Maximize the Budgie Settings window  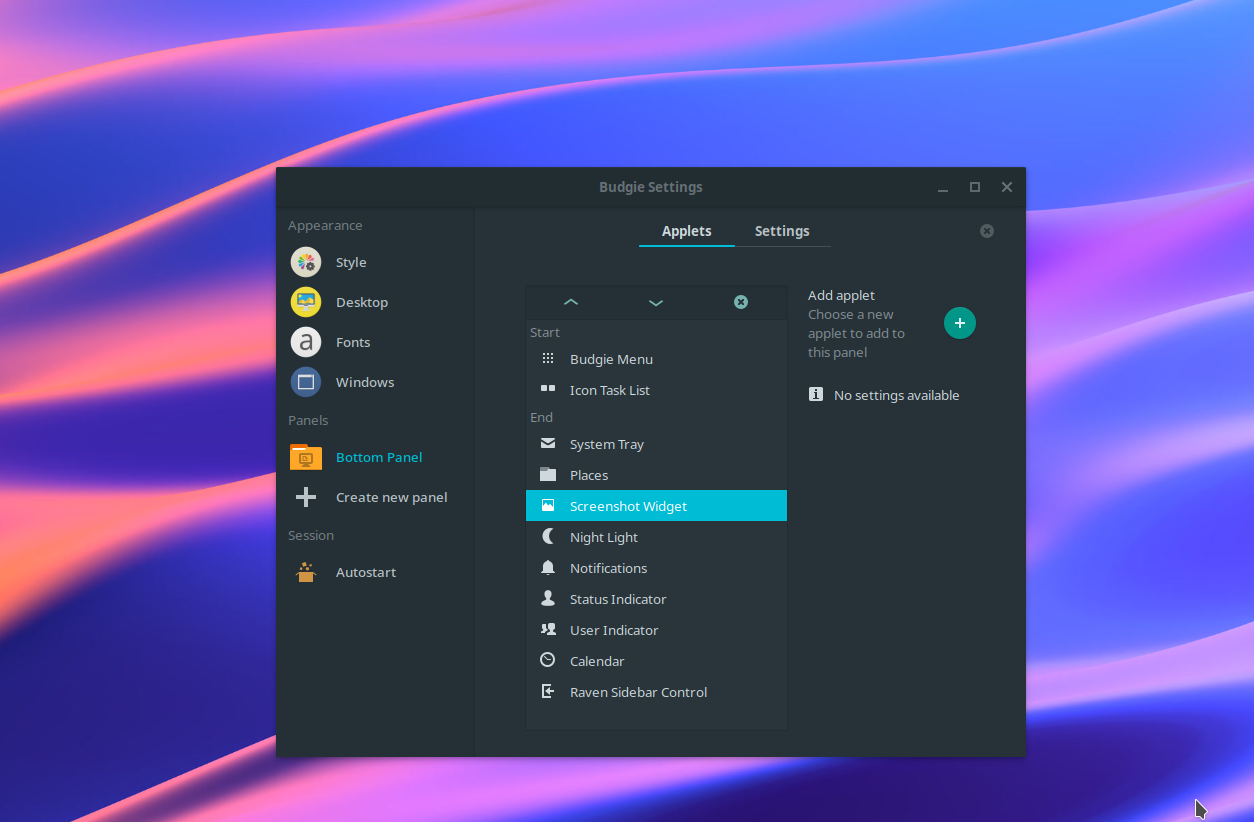[975, 187]
